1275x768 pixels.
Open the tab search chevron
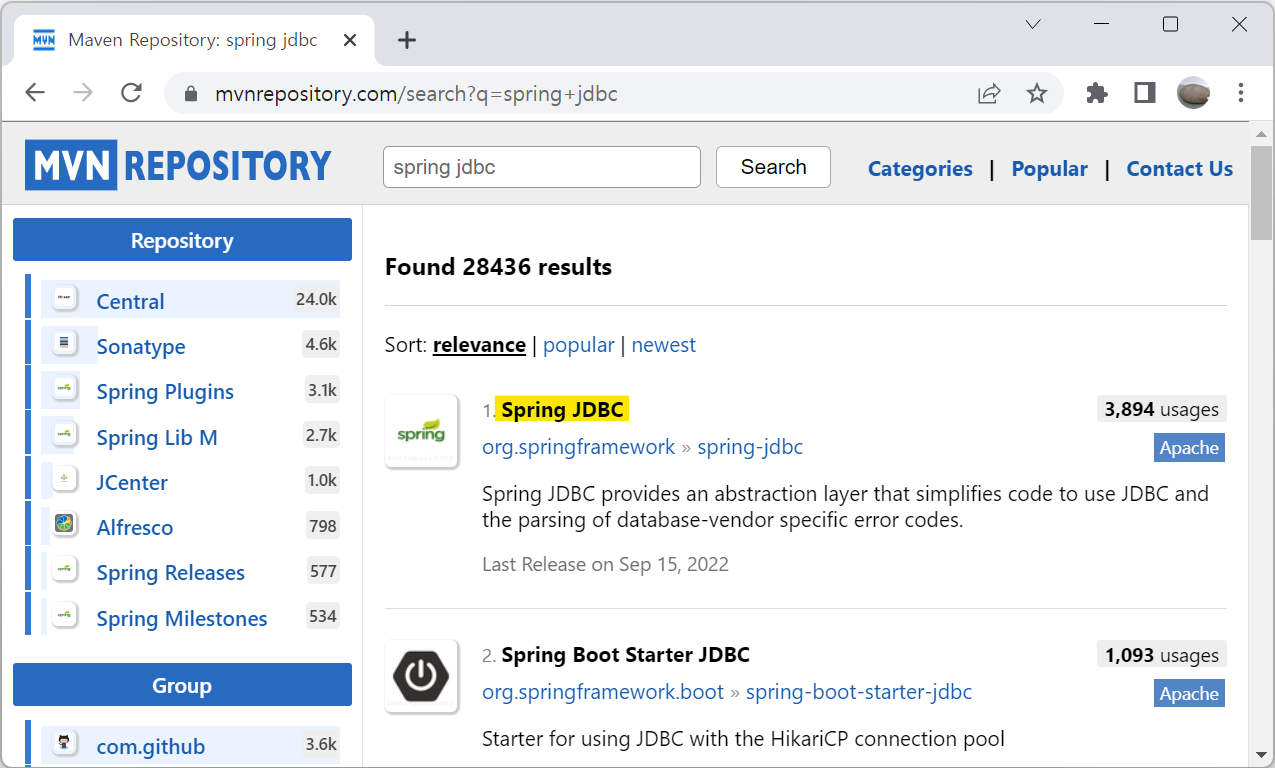(1034, 24)
